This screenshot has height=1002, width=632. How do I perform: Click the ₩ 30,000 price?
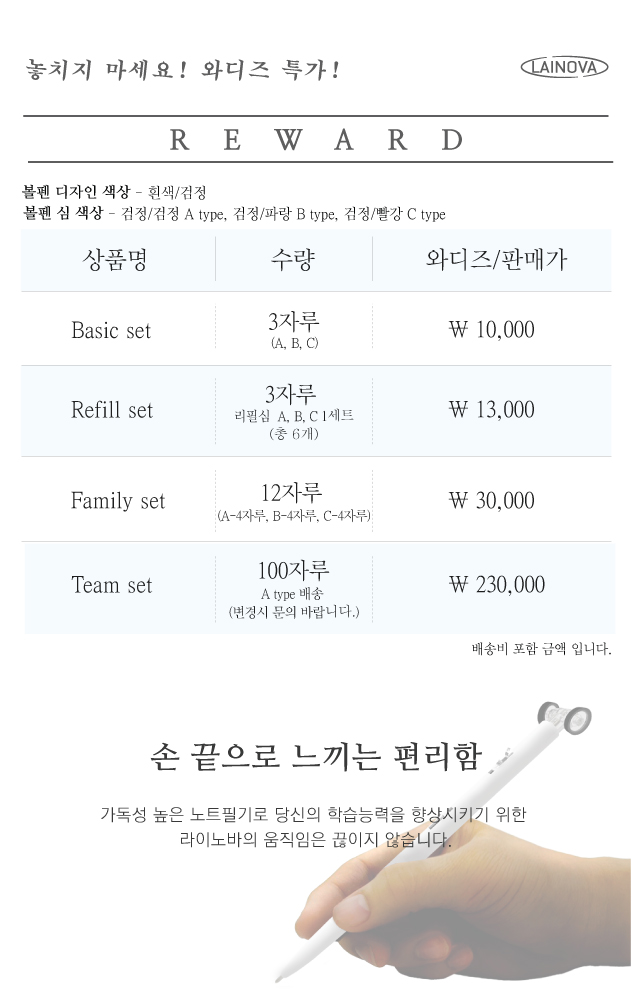[x=491, y=500]
